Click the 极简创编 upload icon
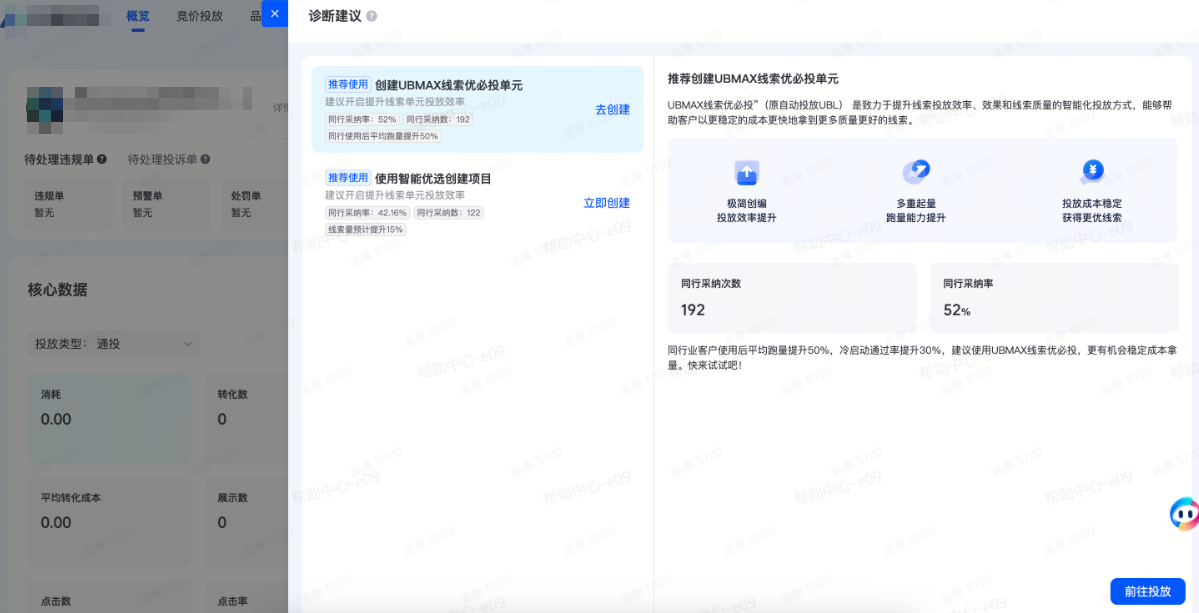This screenshot has height=613, width=1199. (746, 174)
